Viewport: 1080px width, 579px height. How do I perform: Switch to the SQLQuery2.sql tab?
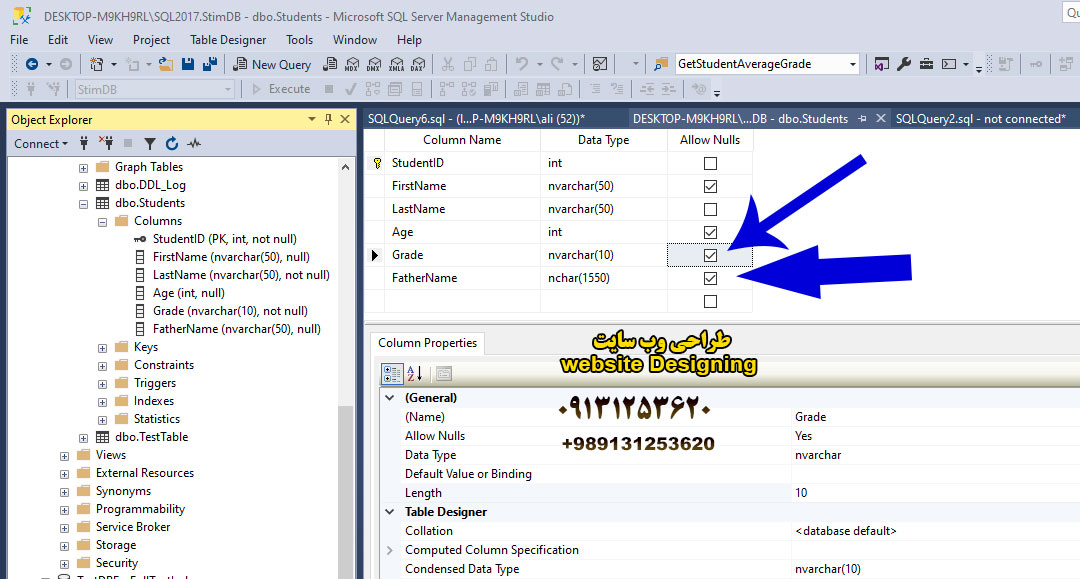(x=979, y=119)
